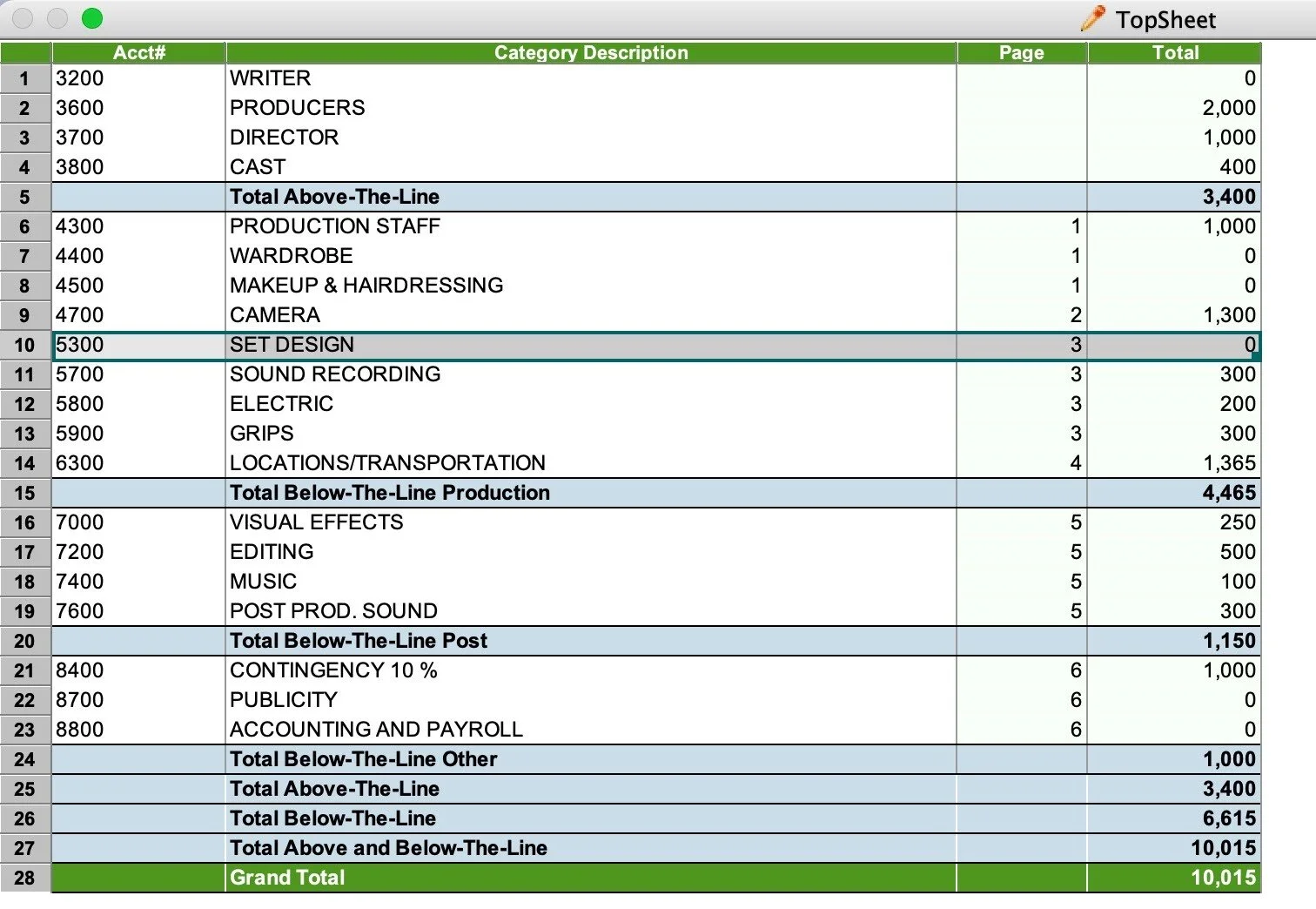Select account number 7000 cell
This screenshot has height=909, width=1316.
(139, 522)
